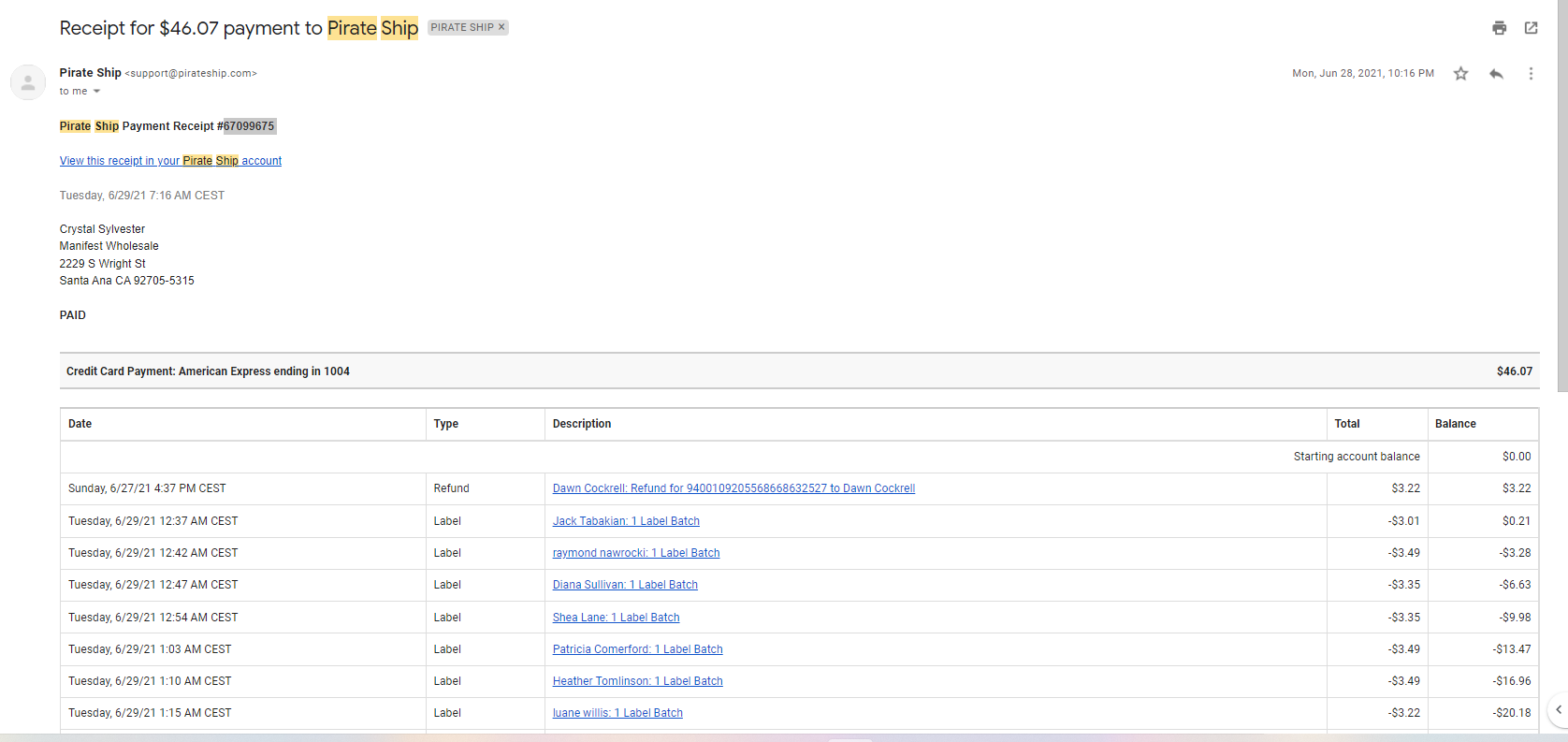
Task: Expand recipient details arrow next to 'to me'
Action: coord(96,92)
